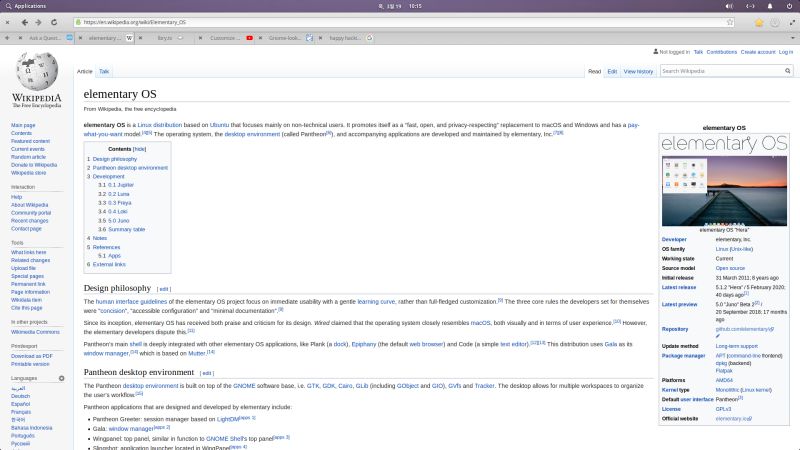Click the Create account link
This screenshot has width=800, height=450.
click(x=758, y=52)
